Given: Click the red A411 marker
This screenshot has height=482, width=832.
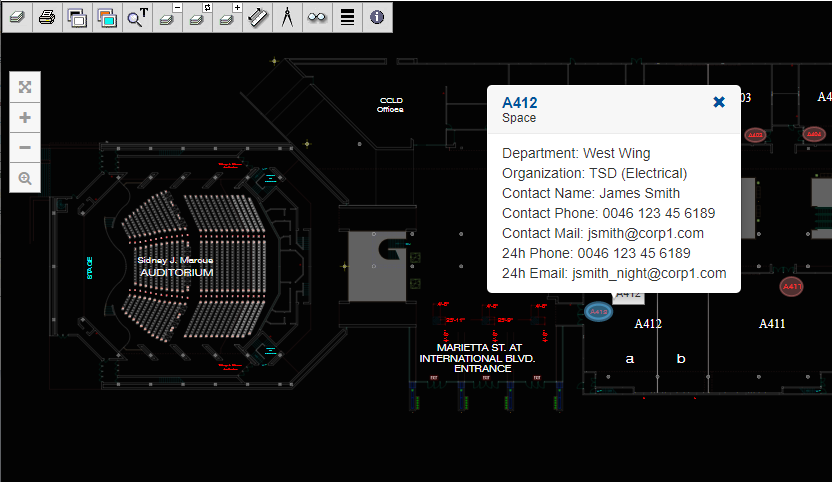Looking at the screenshot, I should [x=791, y=287].
